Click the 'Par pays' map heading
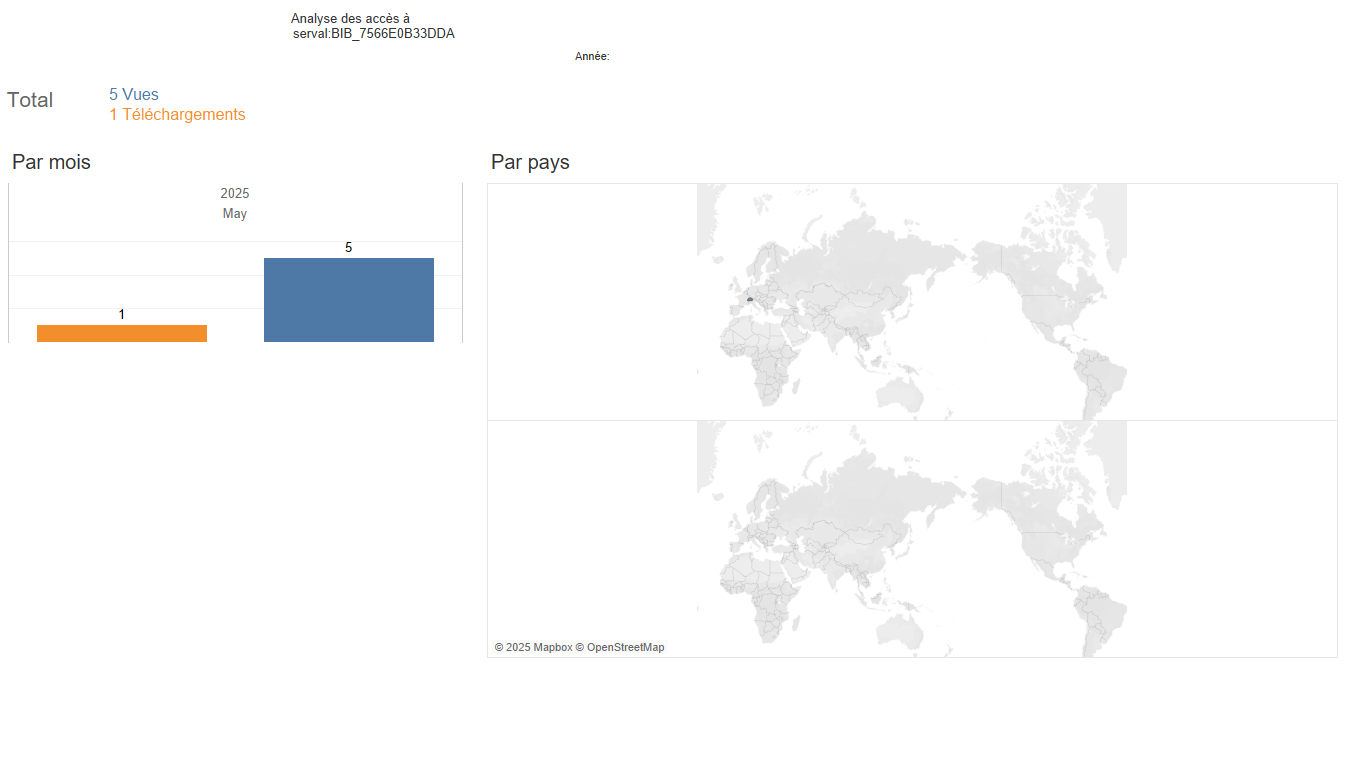 tap(530, 162)
